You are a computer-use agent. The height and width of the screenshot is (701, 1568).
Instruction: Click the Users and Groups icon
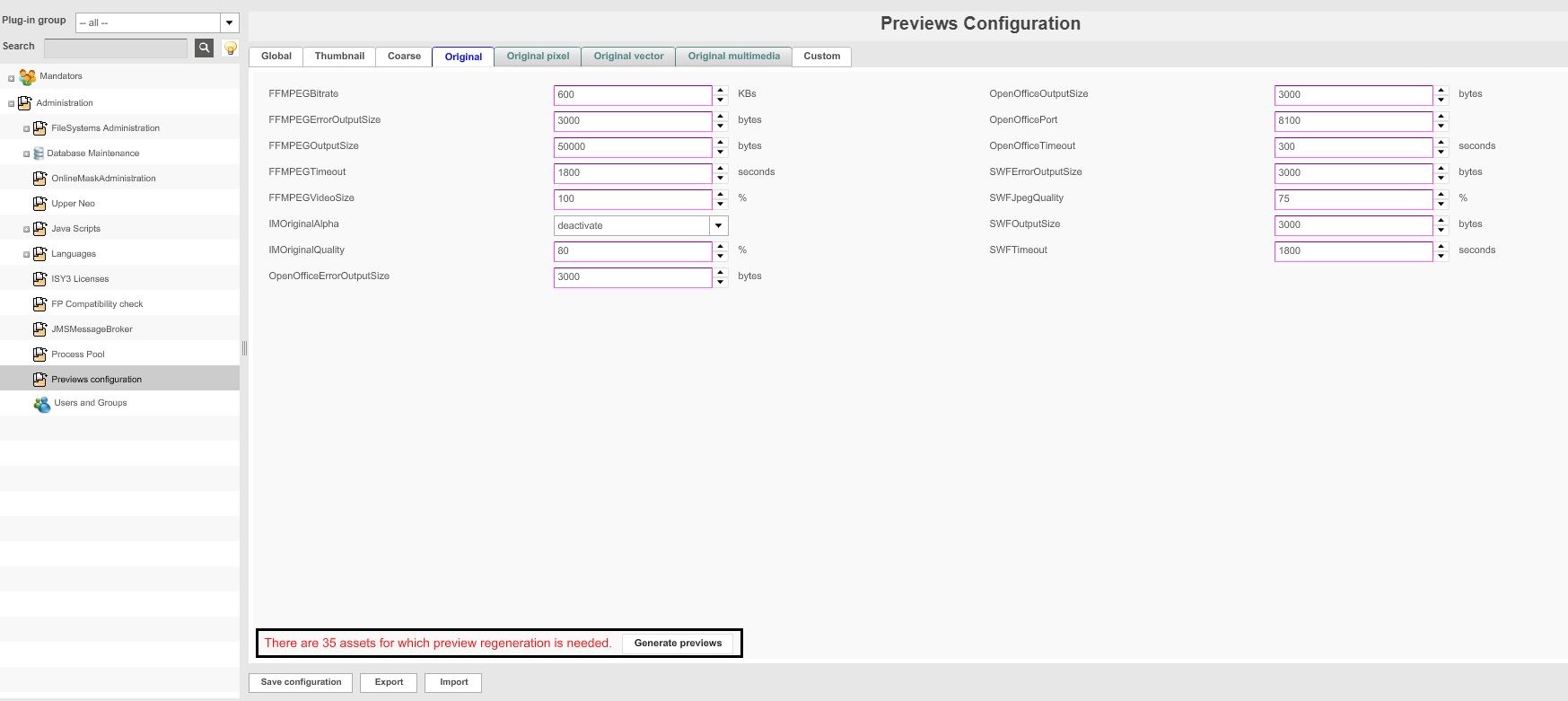tap(42, 405)
